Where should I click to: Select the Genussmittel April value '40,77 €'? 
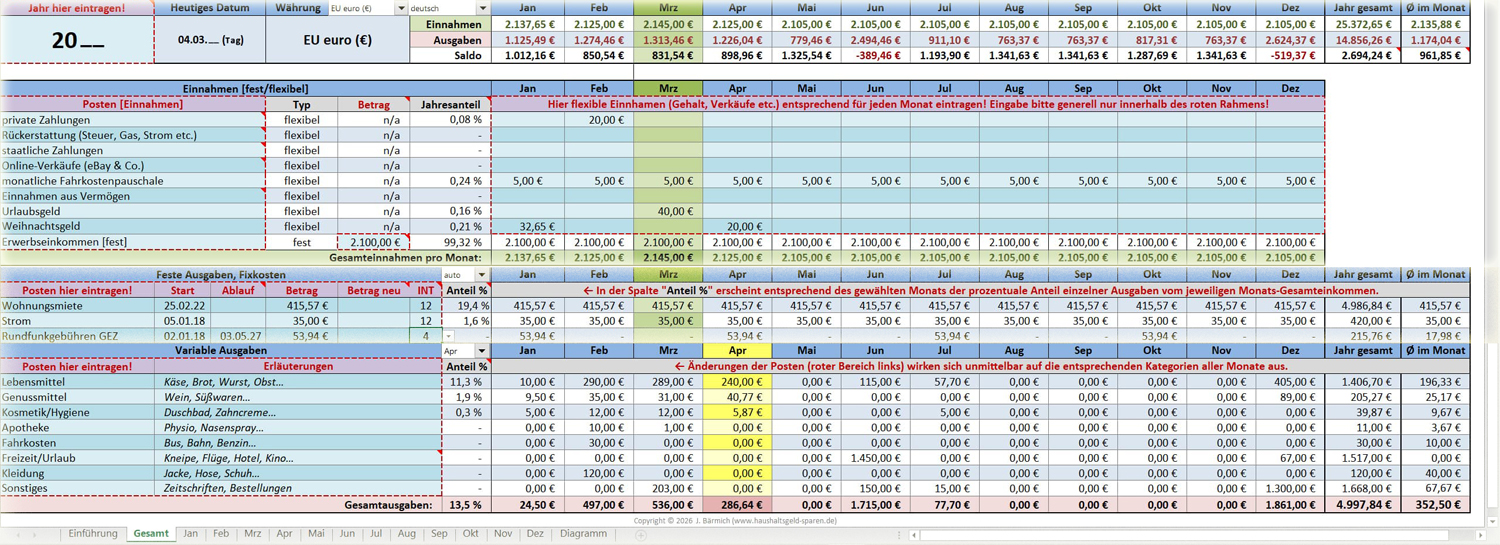pos(737,397)
